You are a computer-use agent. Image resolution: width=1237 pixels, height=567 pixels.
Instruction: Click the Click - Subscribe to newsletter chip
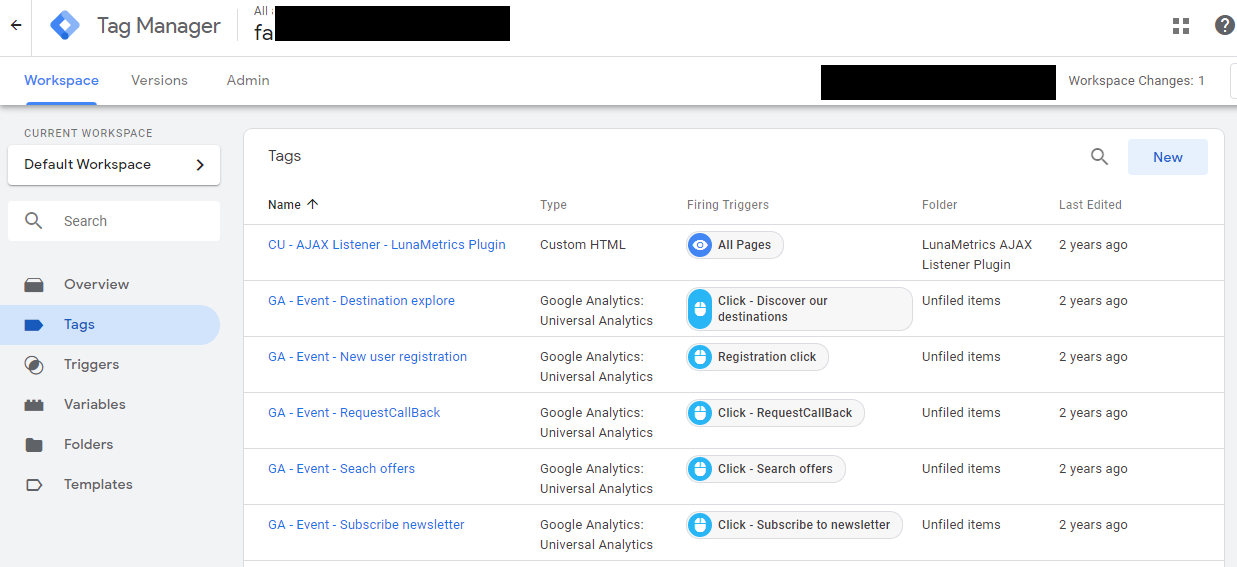(794, 525)
